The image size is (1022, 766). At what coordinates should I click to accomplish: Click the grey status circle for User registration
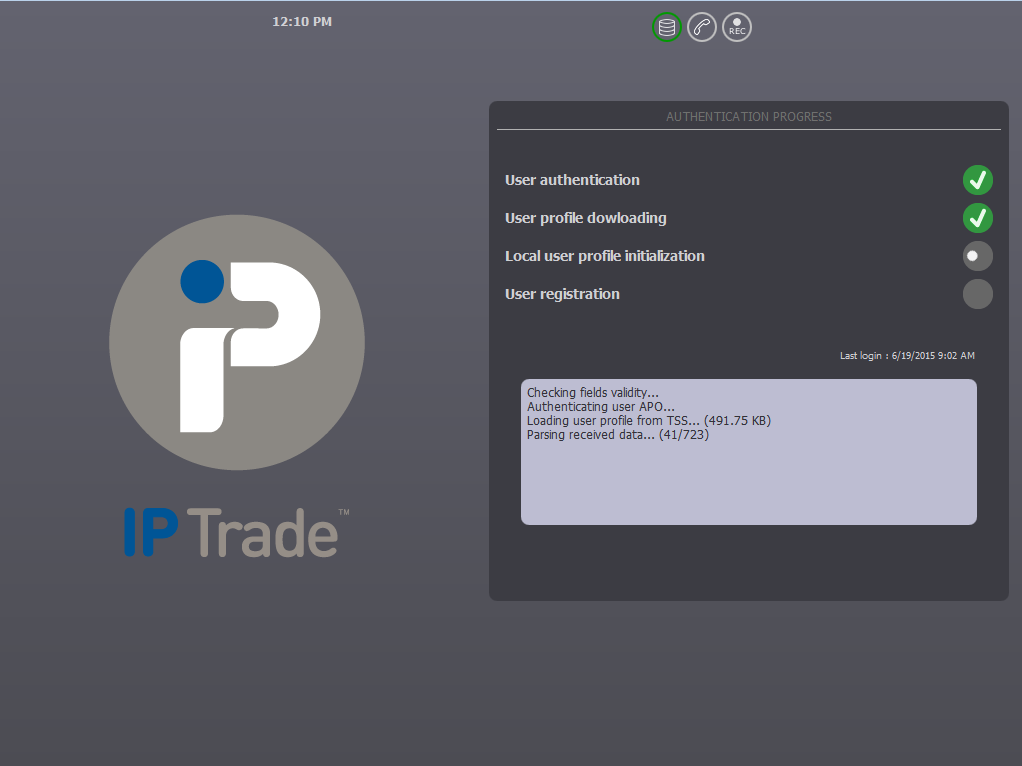pyautogui.click(x=978, y=294)
